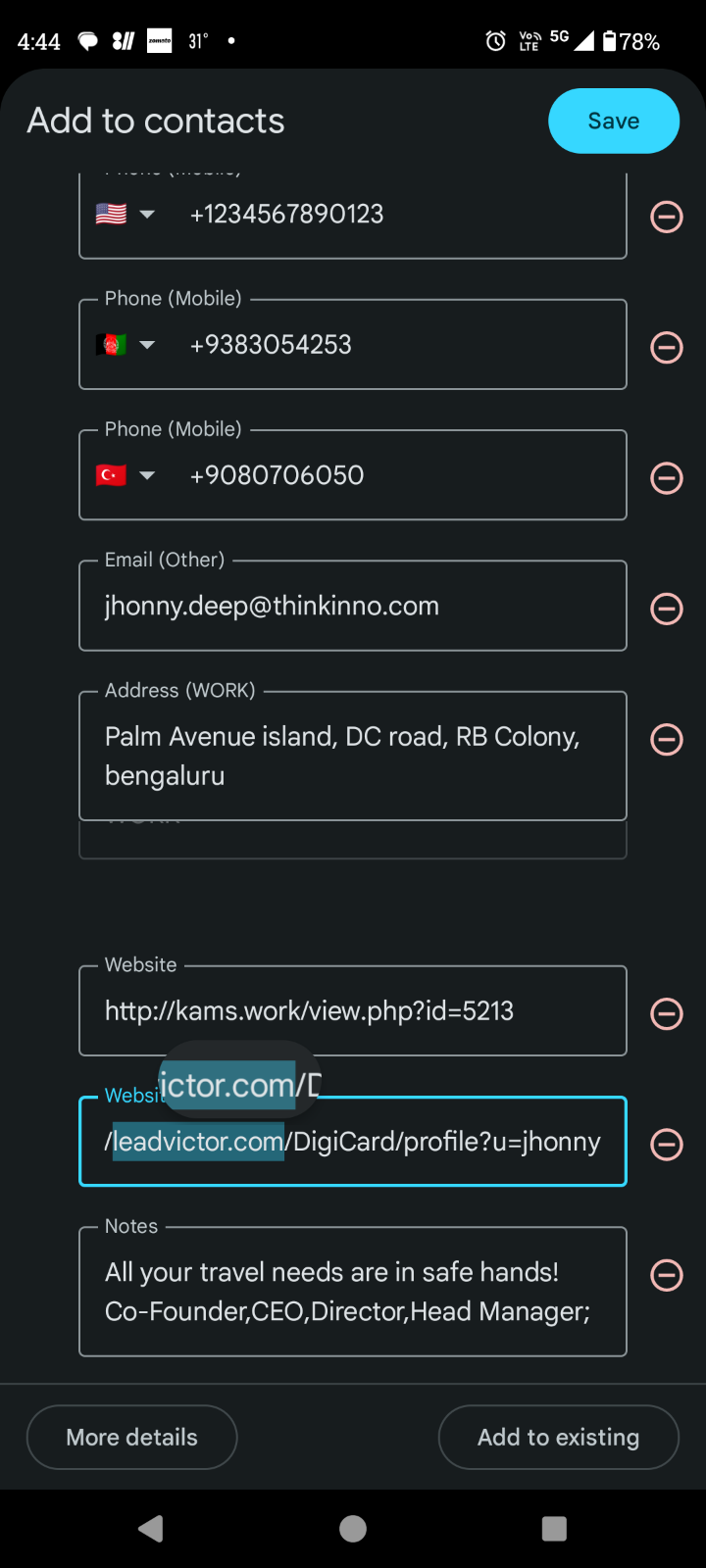Remove the +9383054253 phone entry

667,347
